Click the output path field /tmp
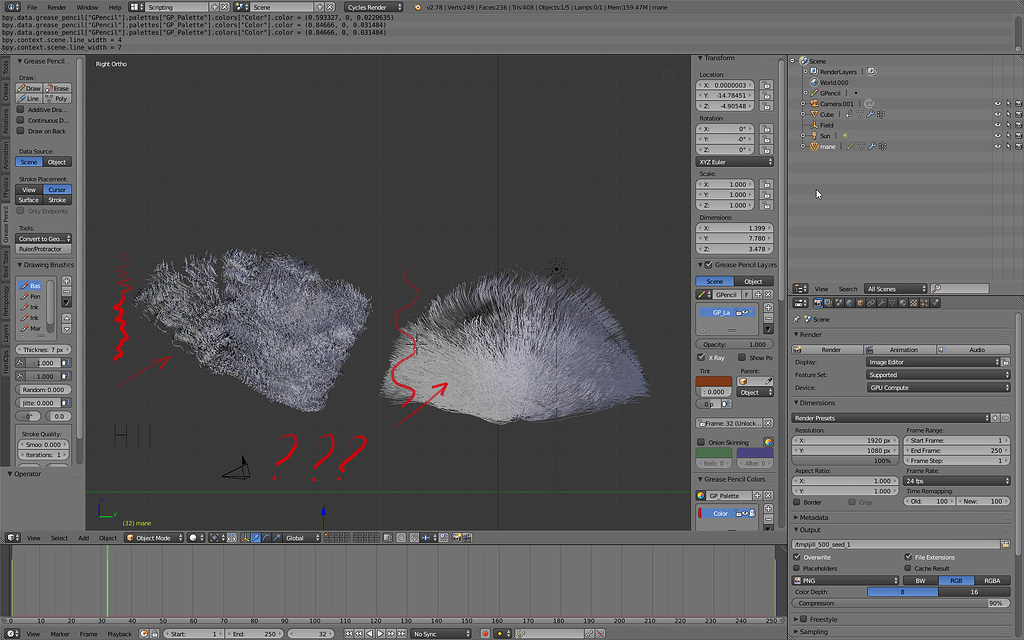This screenshot has height=640, width=1024. coord(895,544)
